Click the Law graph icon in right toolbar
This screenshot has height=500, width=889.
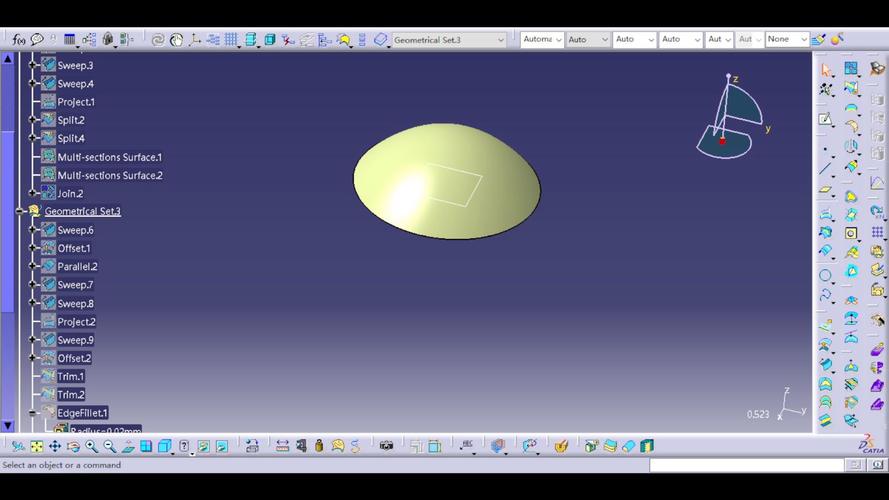(877, 183)
